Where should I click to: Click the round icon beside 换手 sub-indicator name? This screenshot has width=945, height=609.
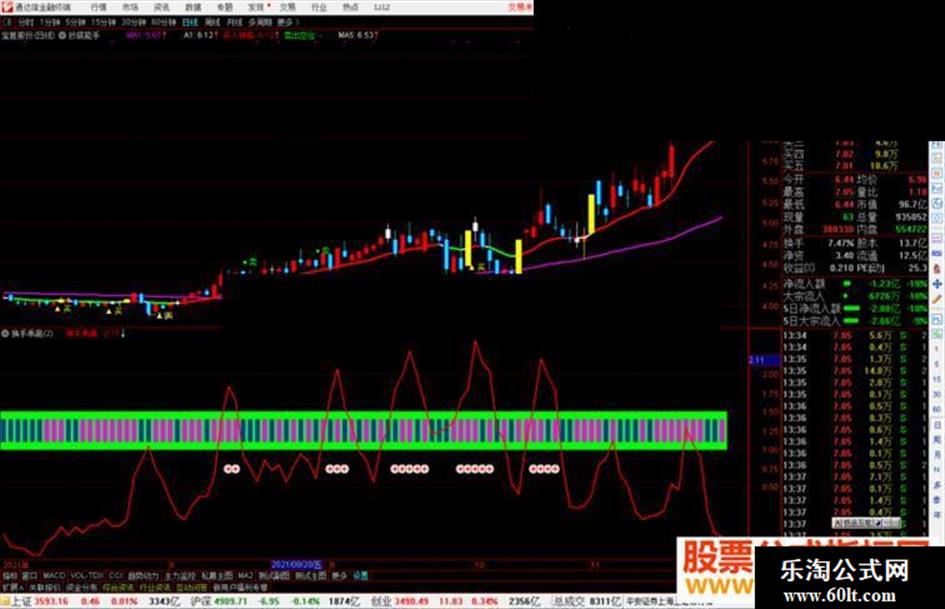tap(5, 333)
